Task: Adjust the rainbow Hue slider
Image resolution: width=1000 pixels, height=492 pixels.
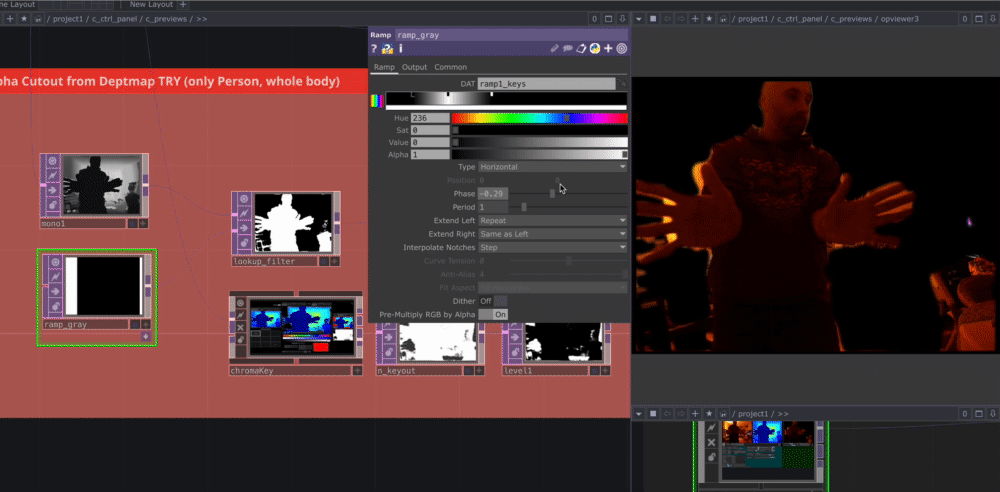Action: pyautogui.click(x=540, y=118)
